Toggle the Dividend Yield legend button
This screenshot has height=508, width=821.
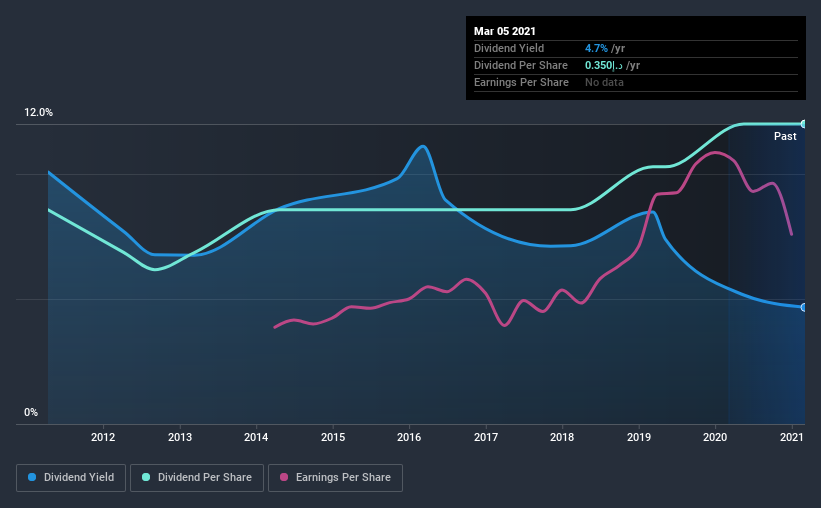[71, 478]
